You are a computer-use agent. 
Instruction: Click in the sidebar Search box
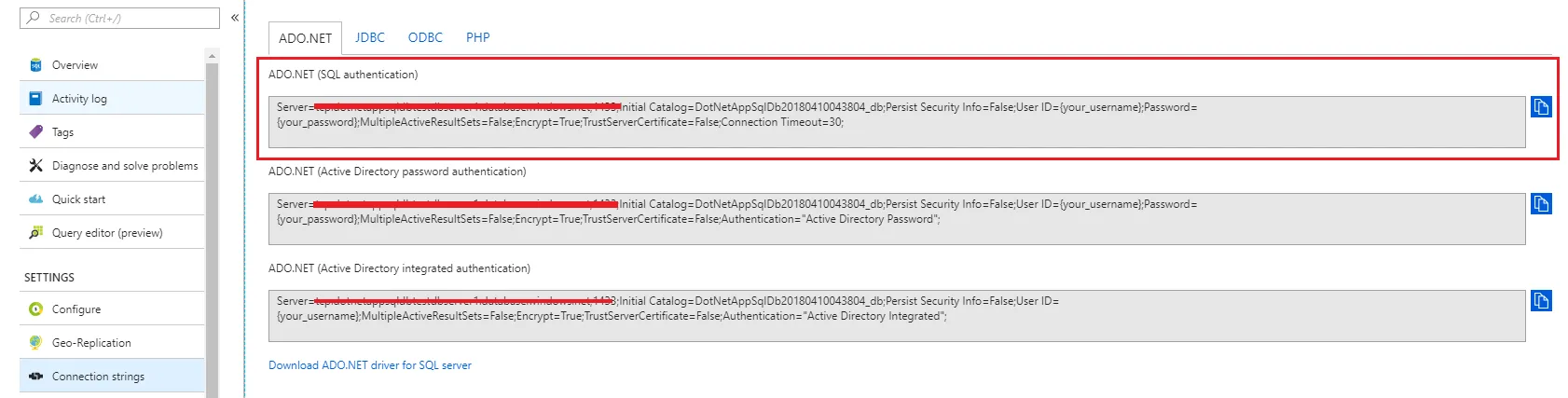pos(119,18)
